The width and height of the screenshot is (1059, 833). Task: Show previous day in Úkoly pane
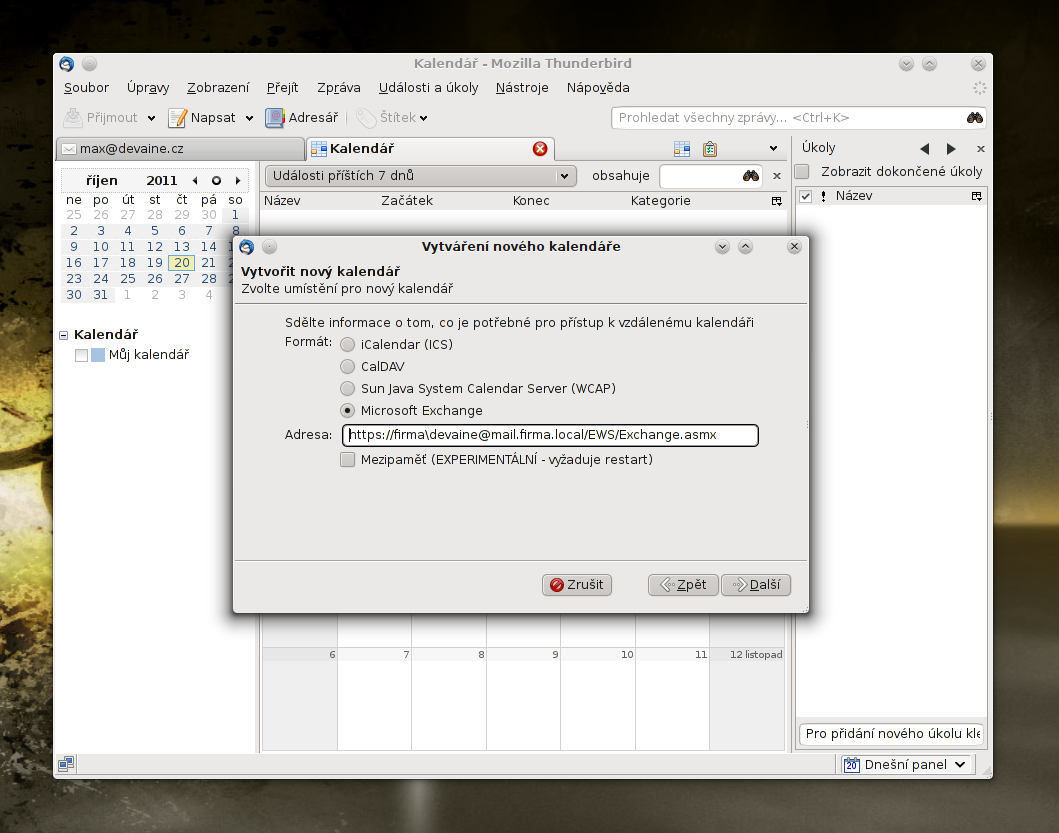(925, 149)
